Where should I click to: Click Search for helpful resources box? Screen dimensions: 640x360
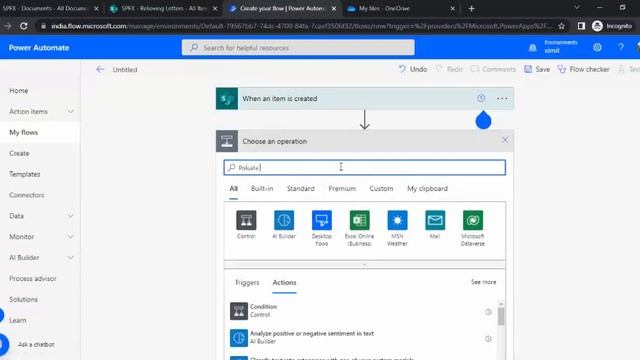coord(298,48)
